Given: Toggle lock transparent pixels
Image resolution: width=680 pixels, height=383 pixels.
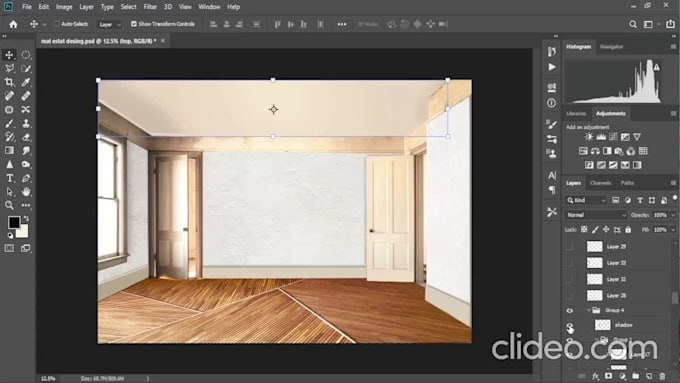Looking at the screenshot, I should point(584,229).
